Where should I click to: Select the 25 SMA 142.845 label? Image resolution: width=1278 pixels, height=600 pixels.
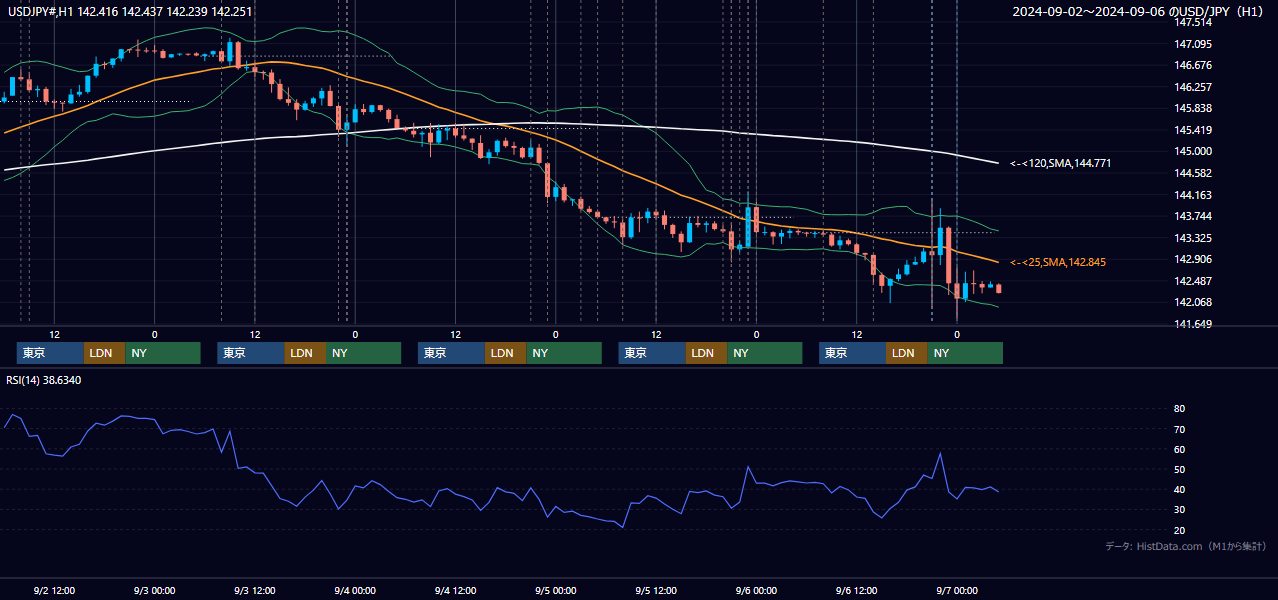[1060, 262]
